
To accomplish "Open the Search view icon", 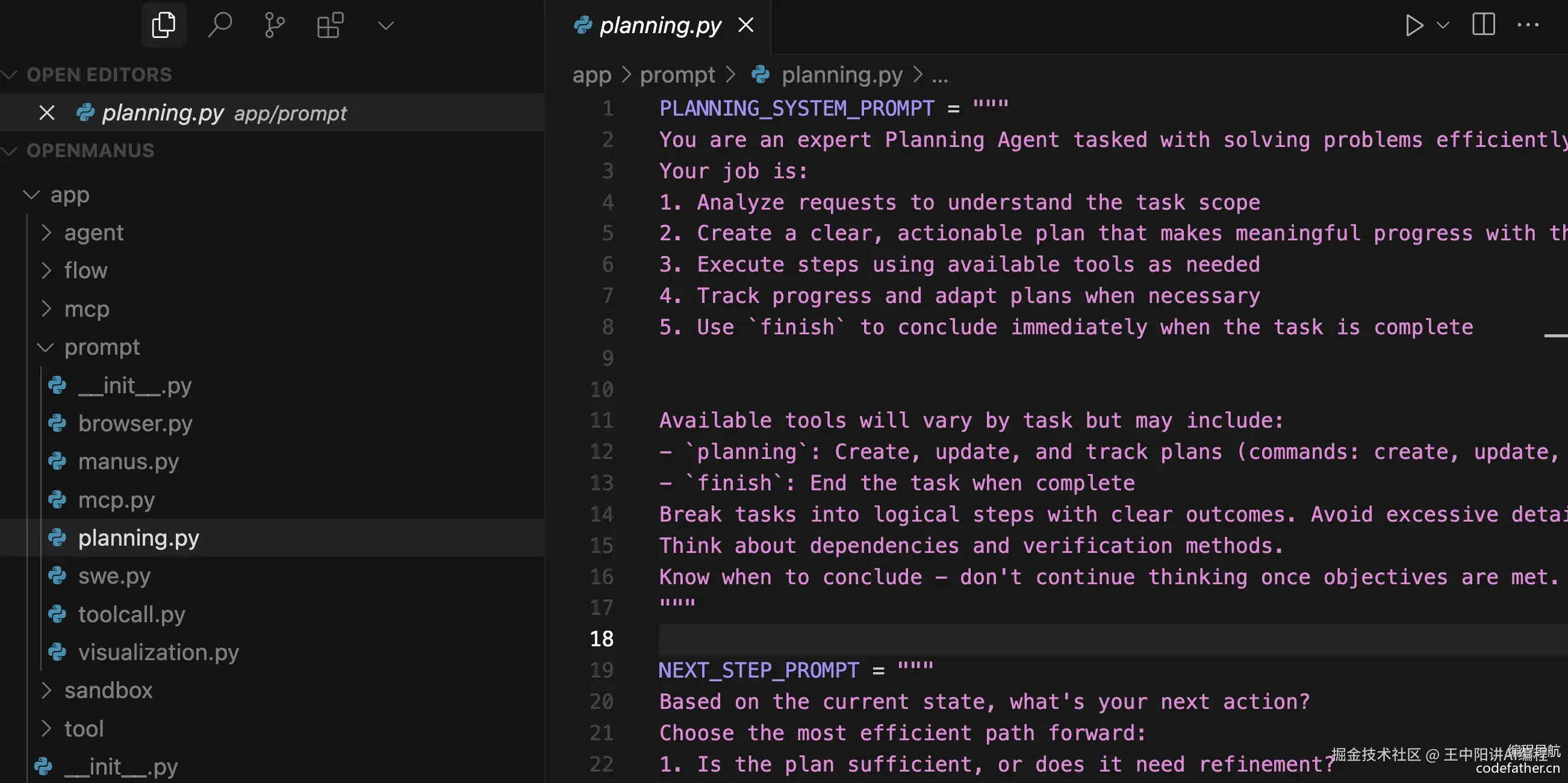I will (220, 25).
